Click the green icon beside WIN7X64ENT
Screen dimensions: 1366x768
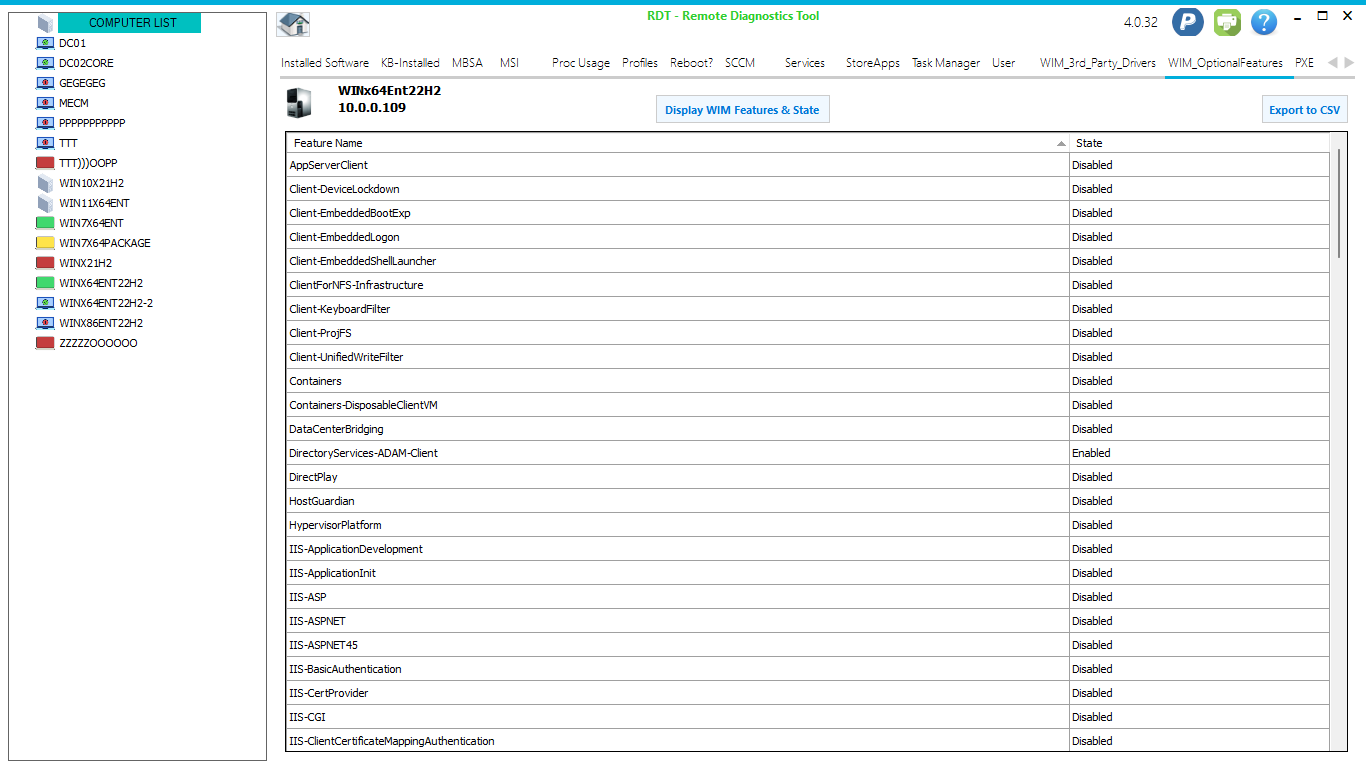coord(45,223)
